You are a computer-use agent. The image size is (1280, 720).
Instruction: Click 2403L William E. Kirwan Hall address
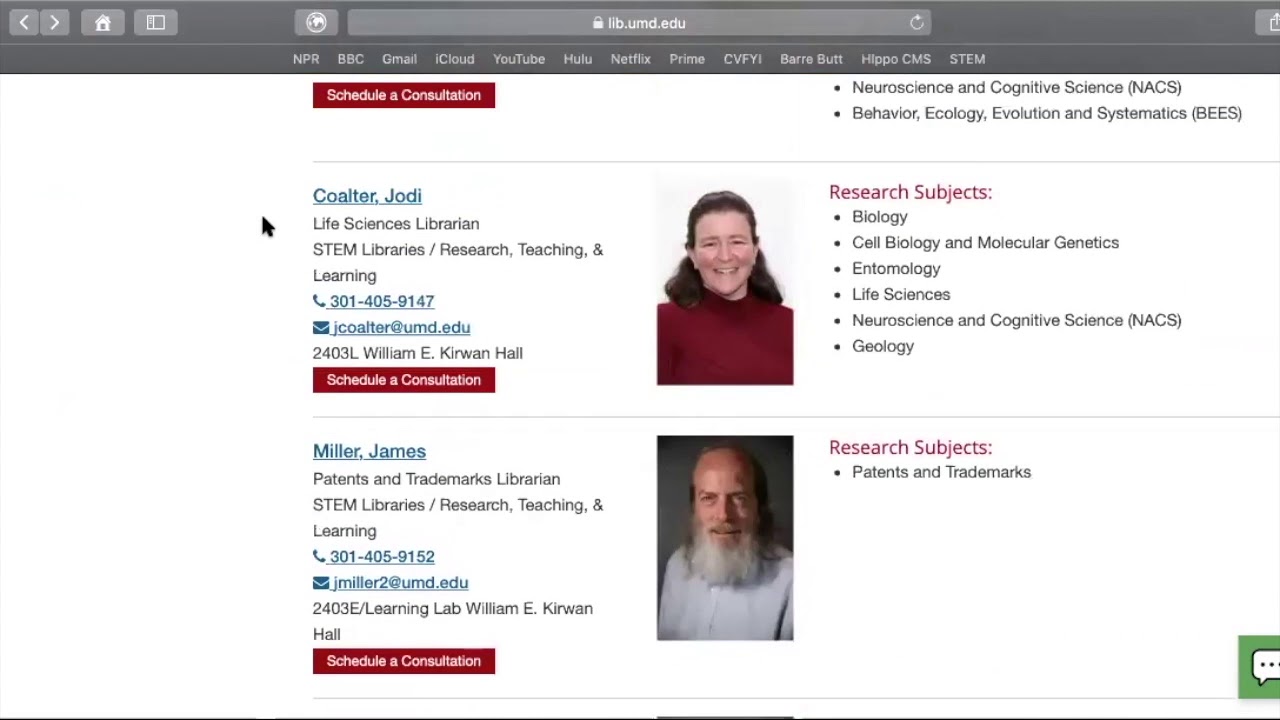418,353
